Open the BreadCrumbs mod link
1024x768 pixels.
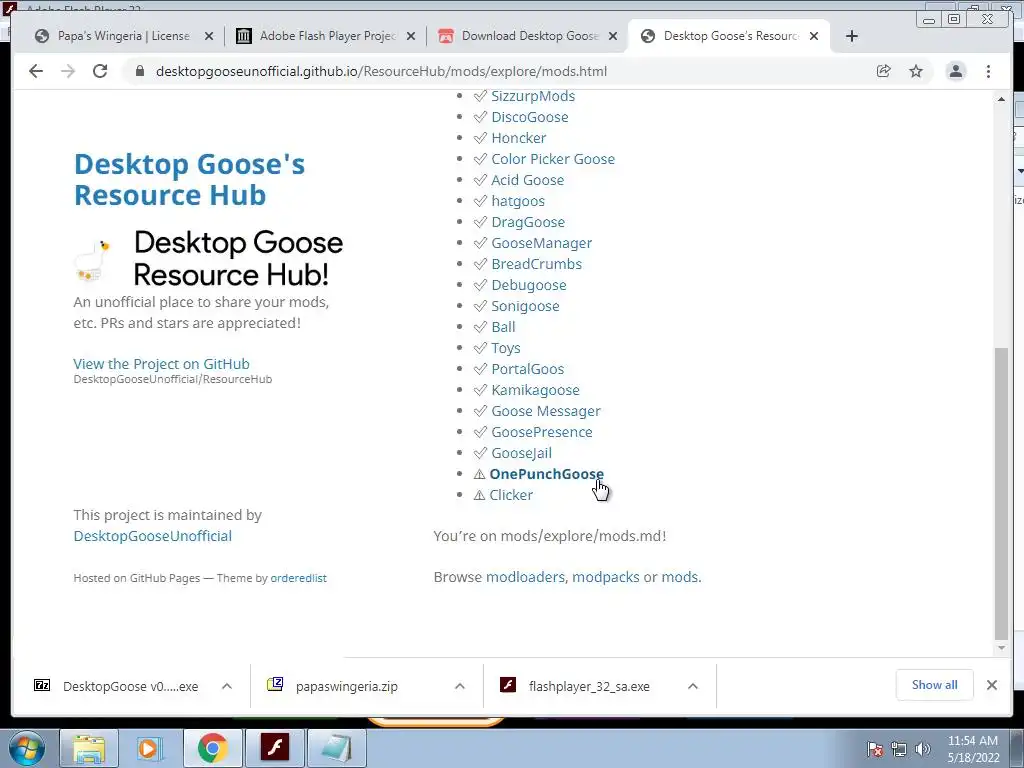pyautogui.click(x=536, y=264)
